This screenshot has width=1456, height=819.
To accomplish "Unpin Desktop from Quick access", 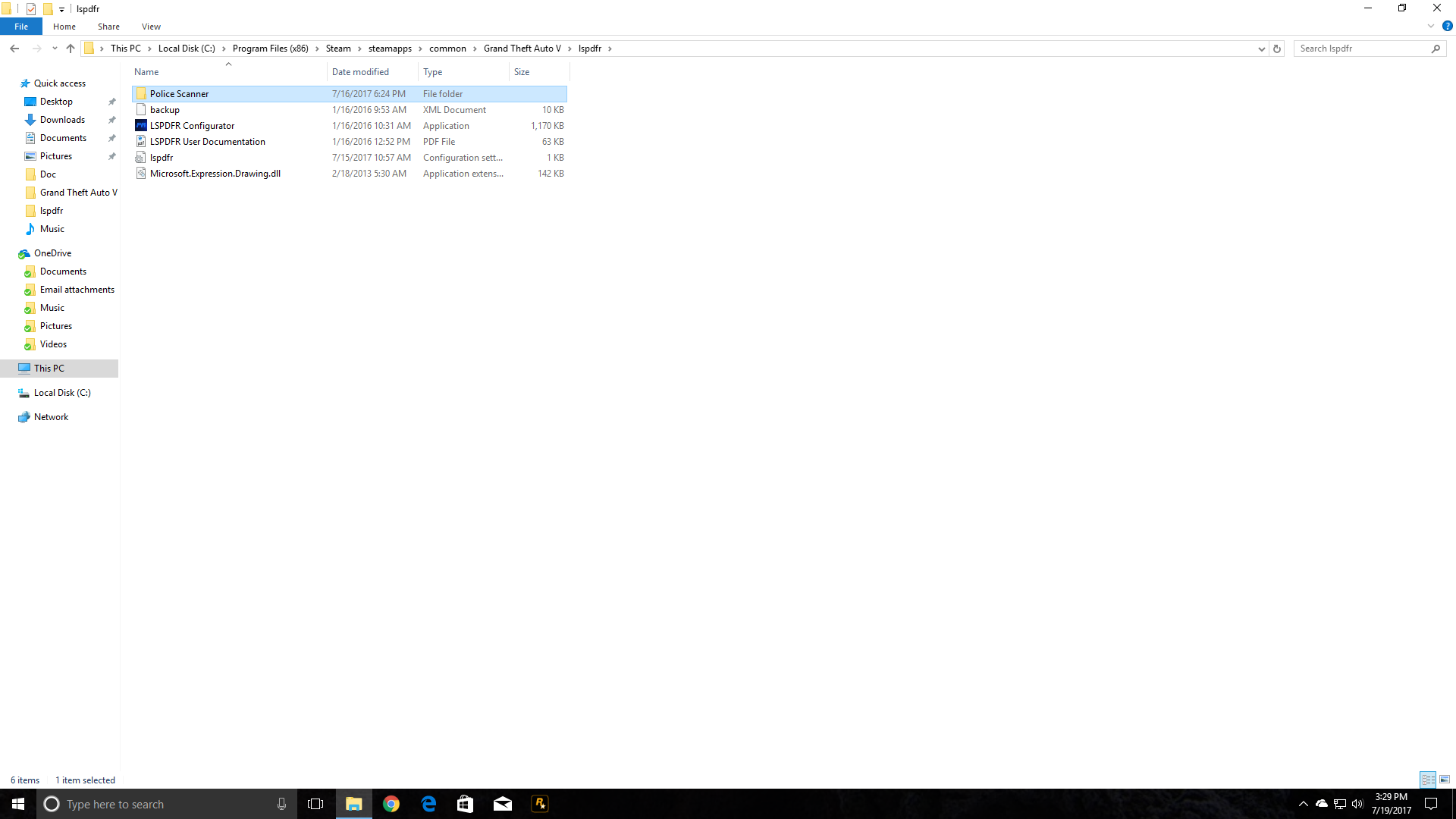I will (x=112, y=102).
